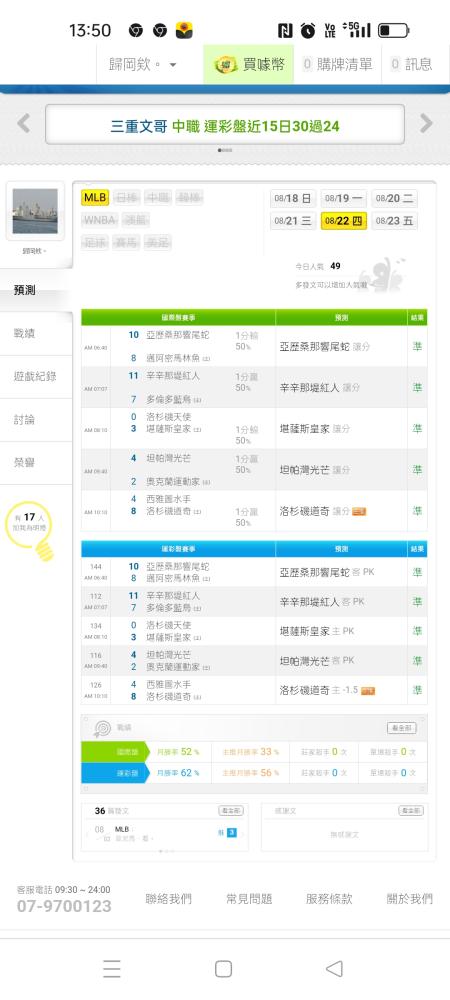Open 亞歷桑那響尾蛇 客 PK prediction
The image size is (450, 1000).
tap(327, 573)
